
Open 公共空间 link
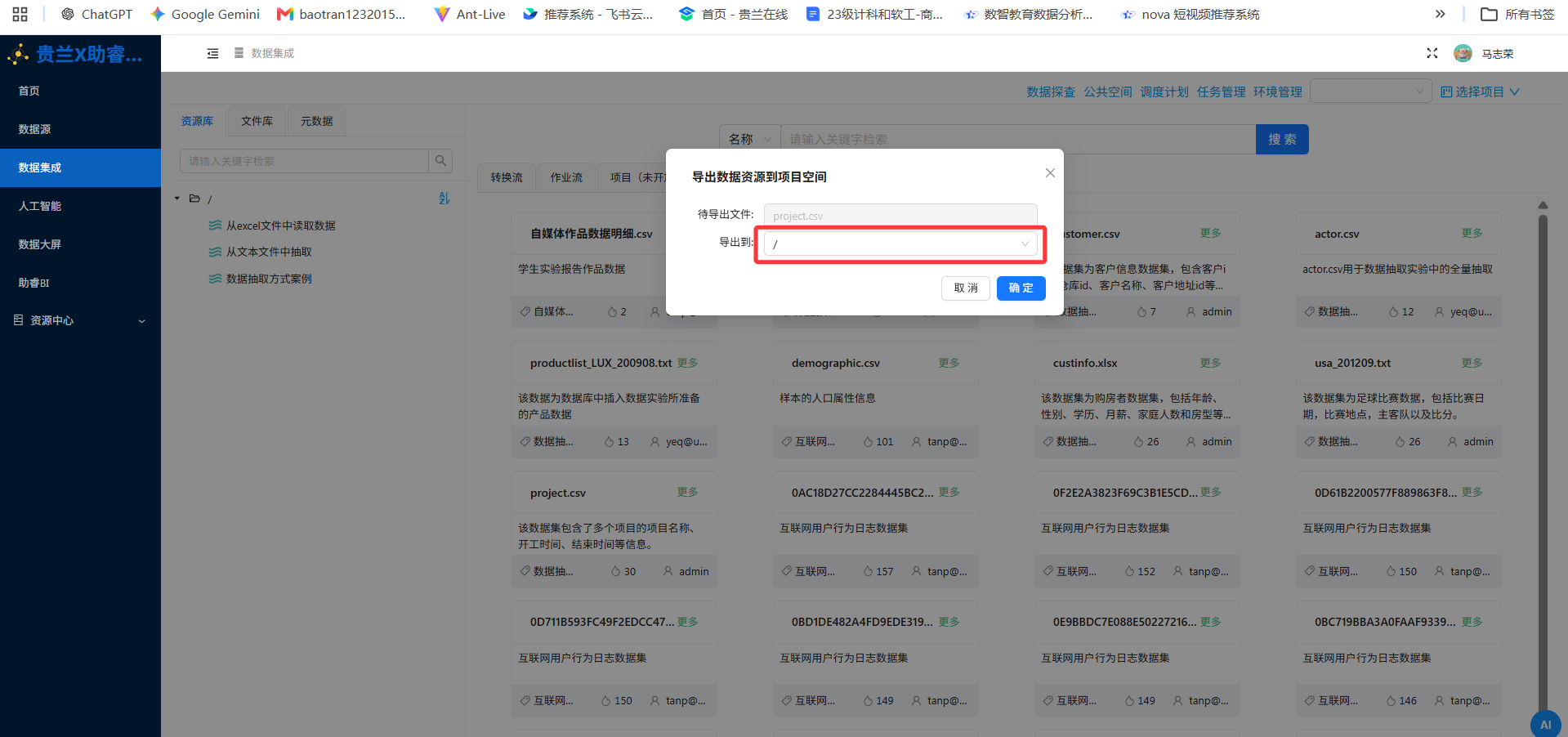[1108, 92]
